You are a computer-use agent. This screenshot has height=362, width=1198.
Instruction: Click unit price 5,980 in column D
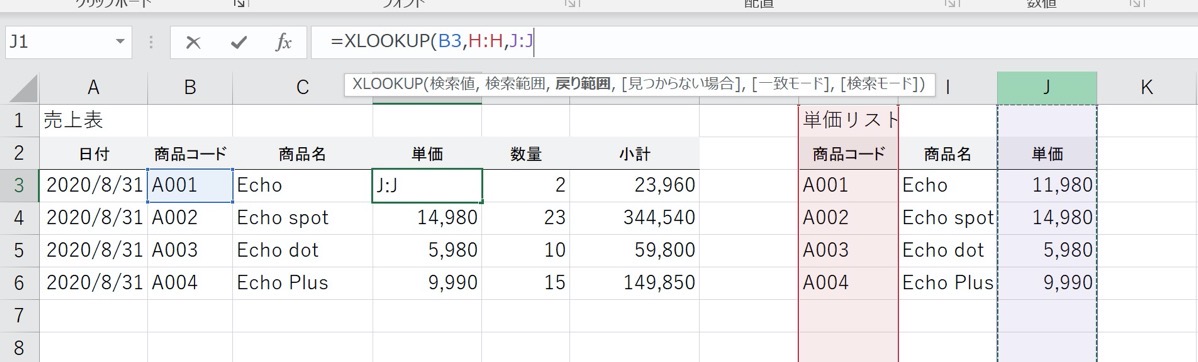pos(427,250)
